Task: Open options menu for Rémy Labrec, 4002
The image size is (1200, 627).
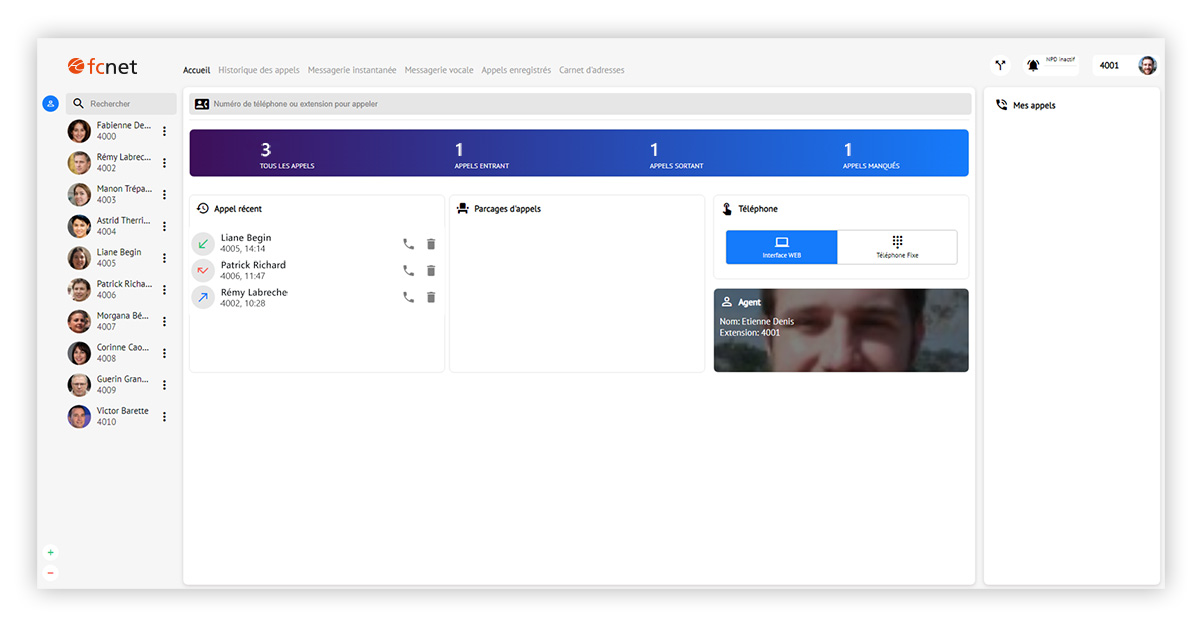Action: pos(164,162)
